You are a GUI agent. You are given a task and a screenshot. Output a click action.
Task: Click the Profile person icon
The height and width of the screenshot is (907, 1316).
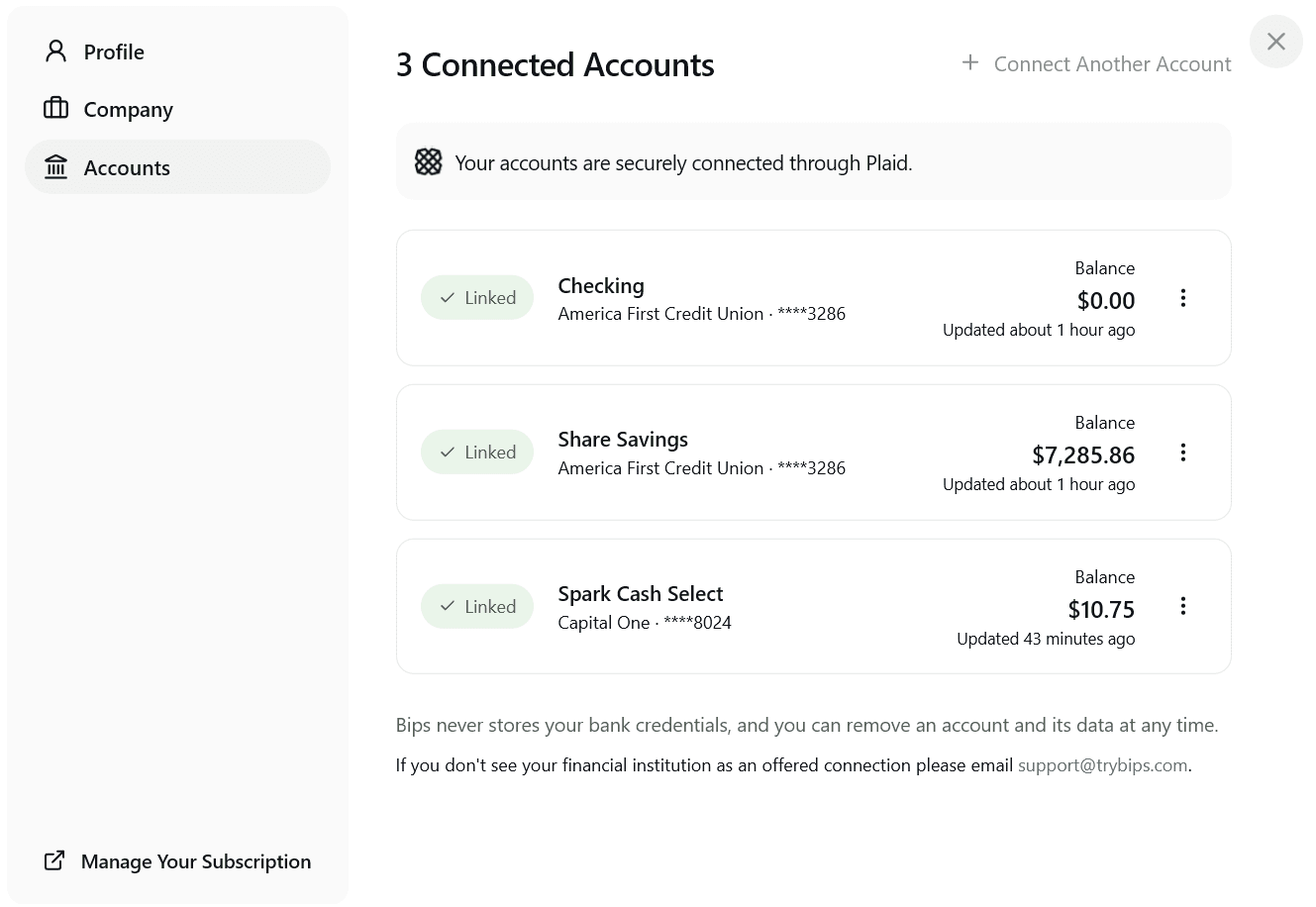(55, 51)
